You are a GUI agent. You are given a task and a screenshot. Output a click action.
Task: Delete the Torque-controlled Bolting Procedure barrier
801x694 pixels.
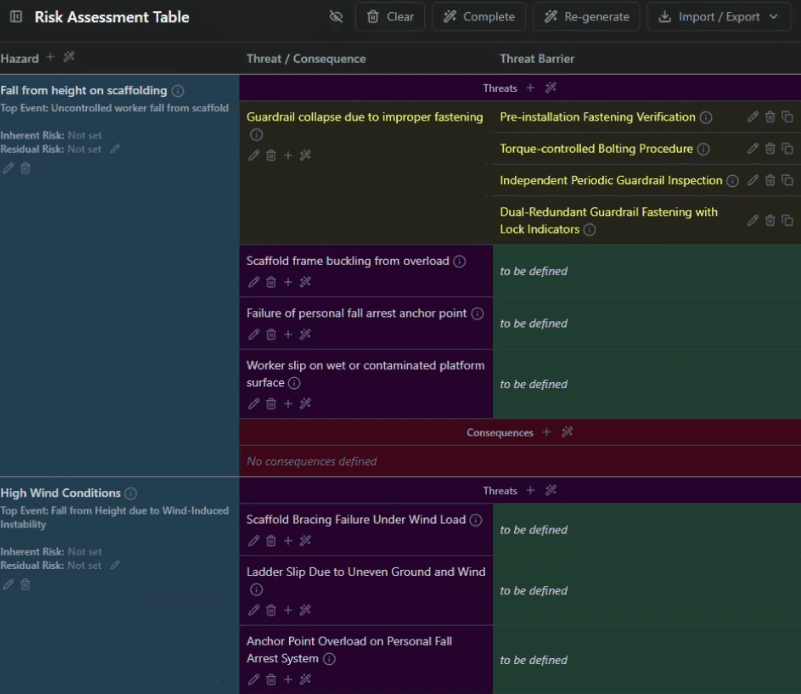pos(768,148)
